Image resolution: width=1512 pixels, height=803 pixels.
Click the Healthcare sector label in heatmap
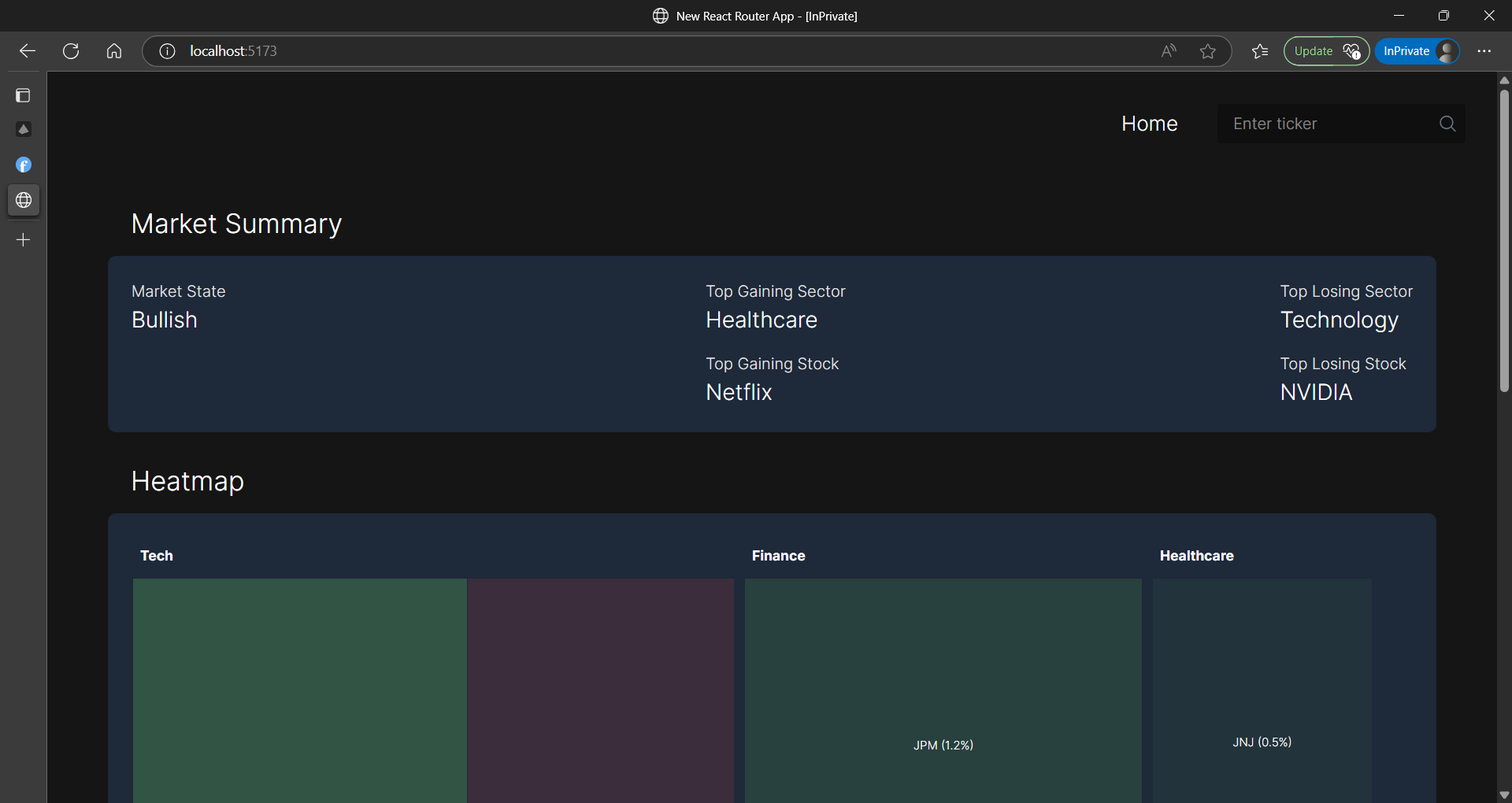[1196, 556]
